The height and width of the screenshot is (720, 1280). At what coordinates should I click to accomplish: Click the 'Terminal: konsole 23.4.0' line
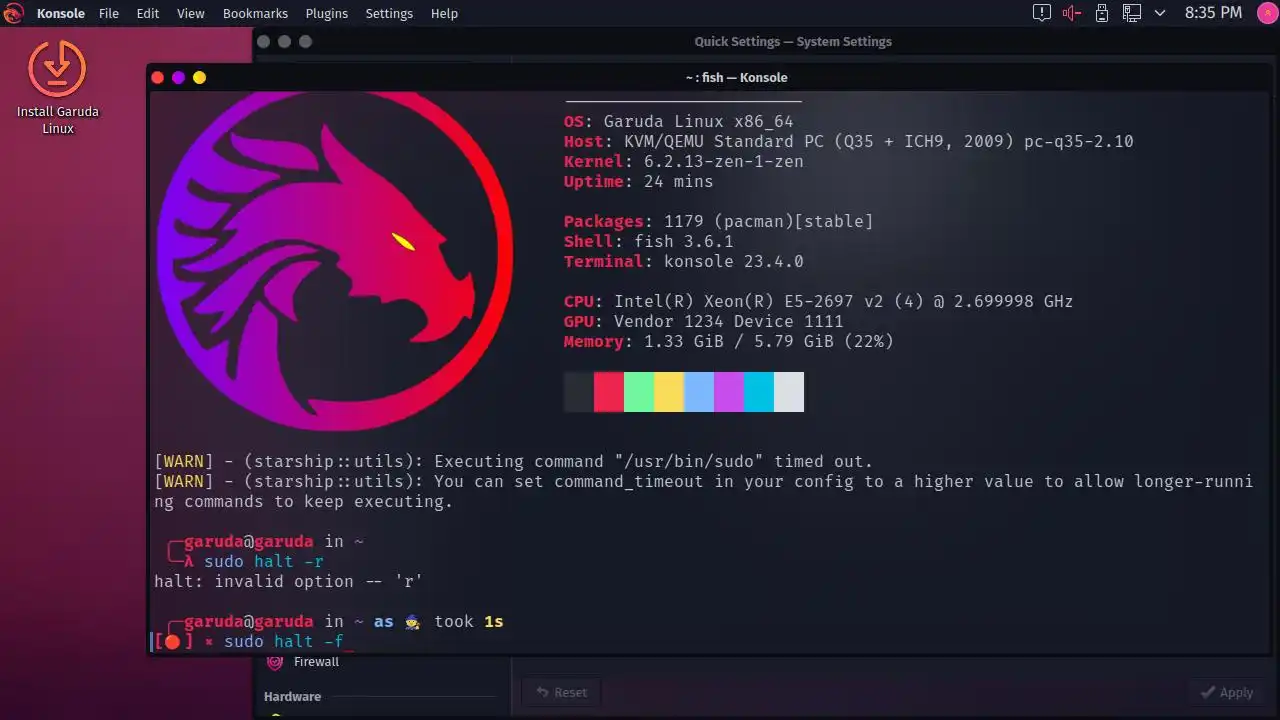coord(684,261)
